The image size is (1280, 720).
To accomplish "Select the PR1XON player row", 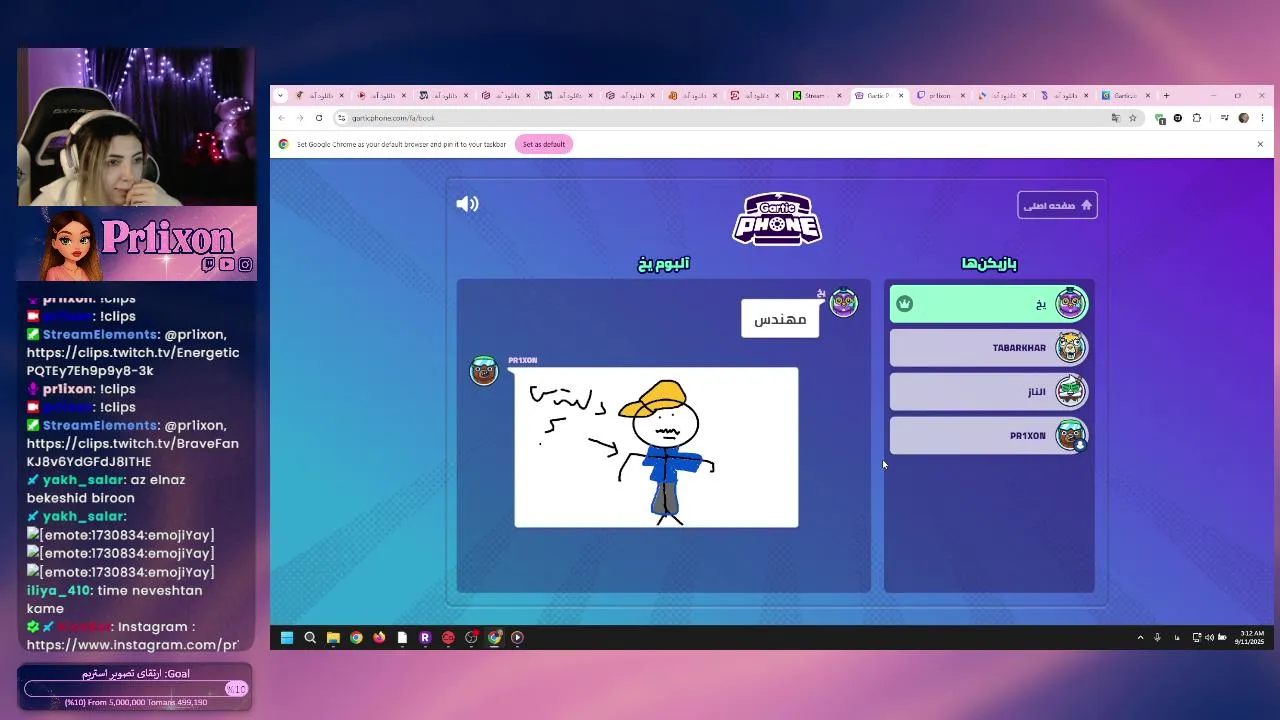I will [x=989, y=436].
